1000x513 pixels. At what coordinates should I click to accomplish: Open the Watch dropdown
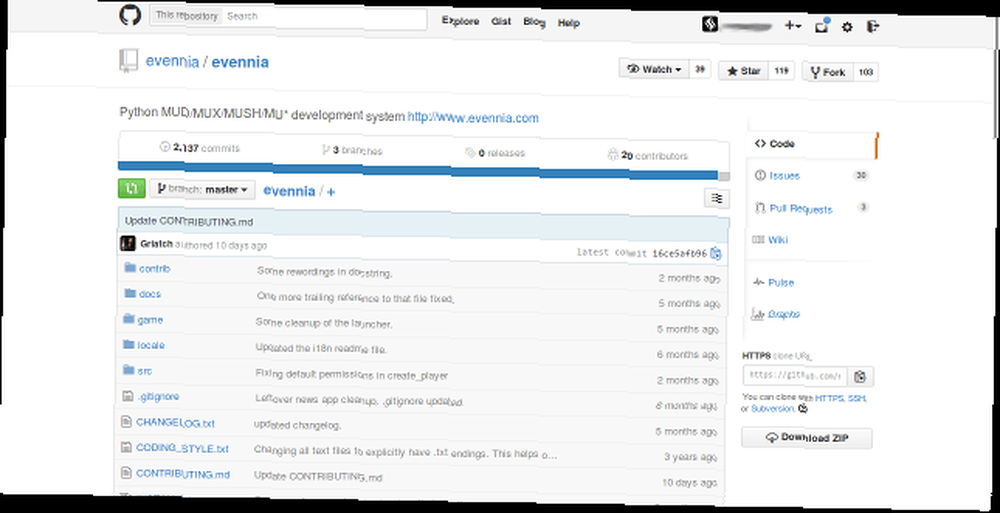pos(654,69)
